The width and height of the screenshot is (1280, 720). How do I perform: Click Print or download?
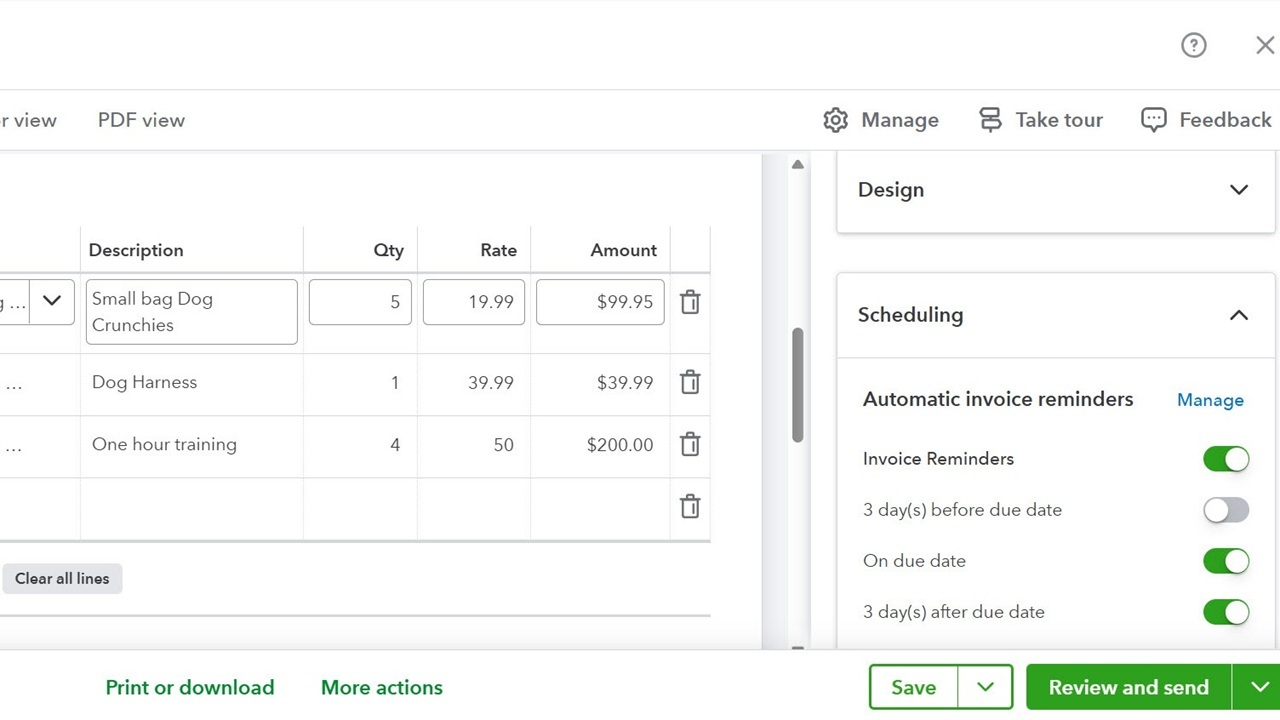click(x=190, y=687)
